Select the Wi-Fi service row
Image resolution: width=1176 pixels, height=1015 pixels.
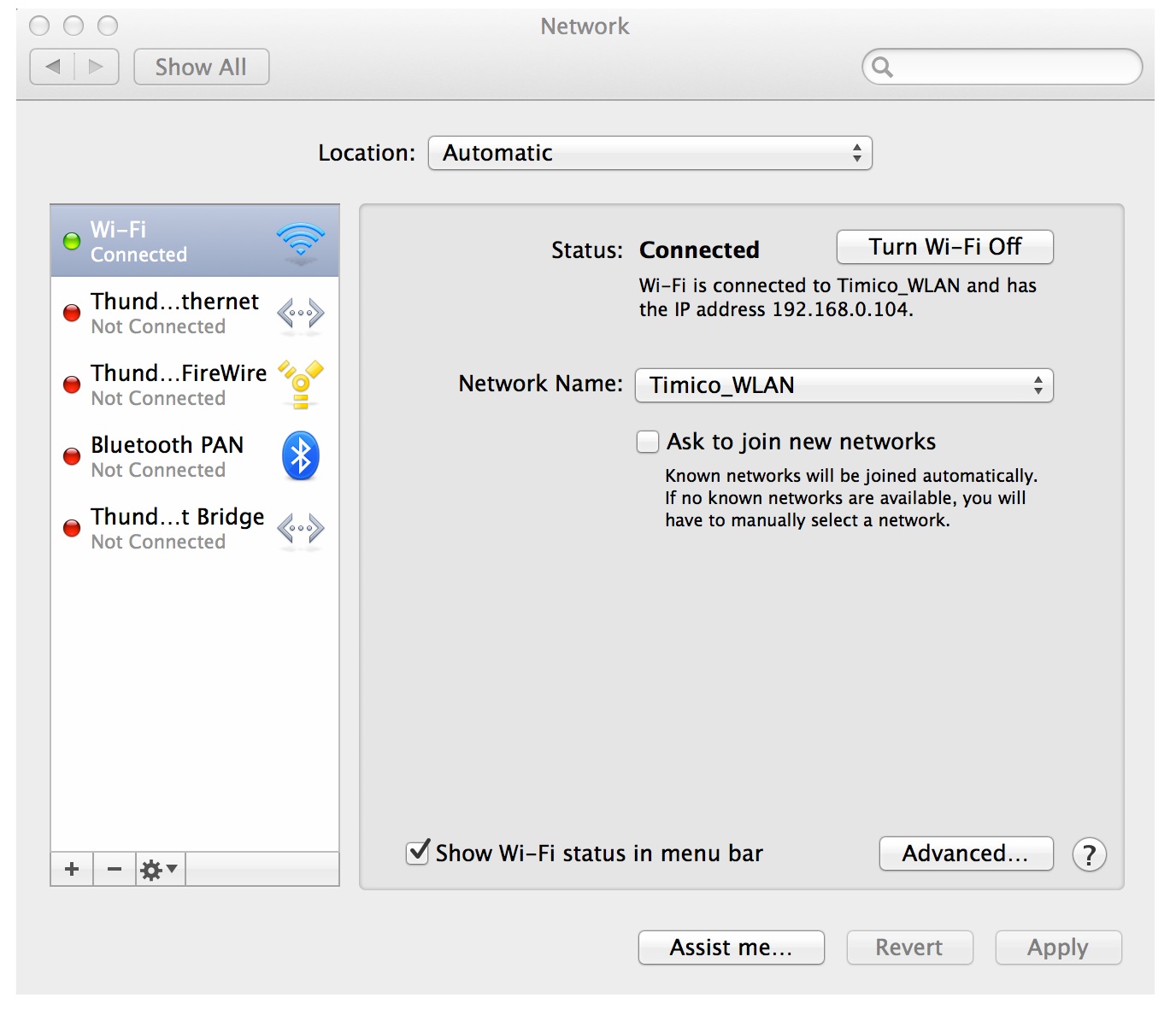195,242
